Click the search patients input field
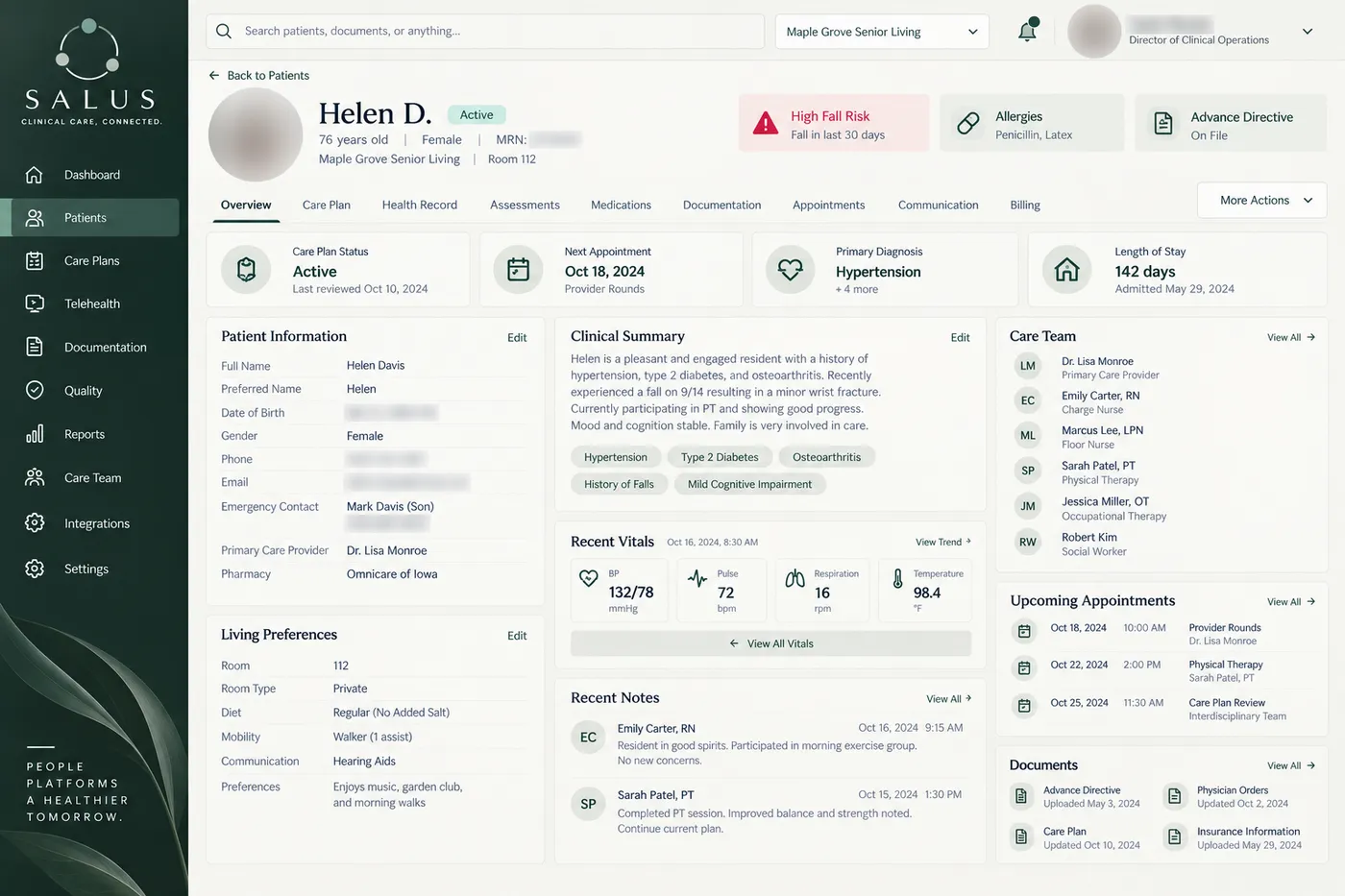Viewport: 1345px width, 896px height. (485, 31)
